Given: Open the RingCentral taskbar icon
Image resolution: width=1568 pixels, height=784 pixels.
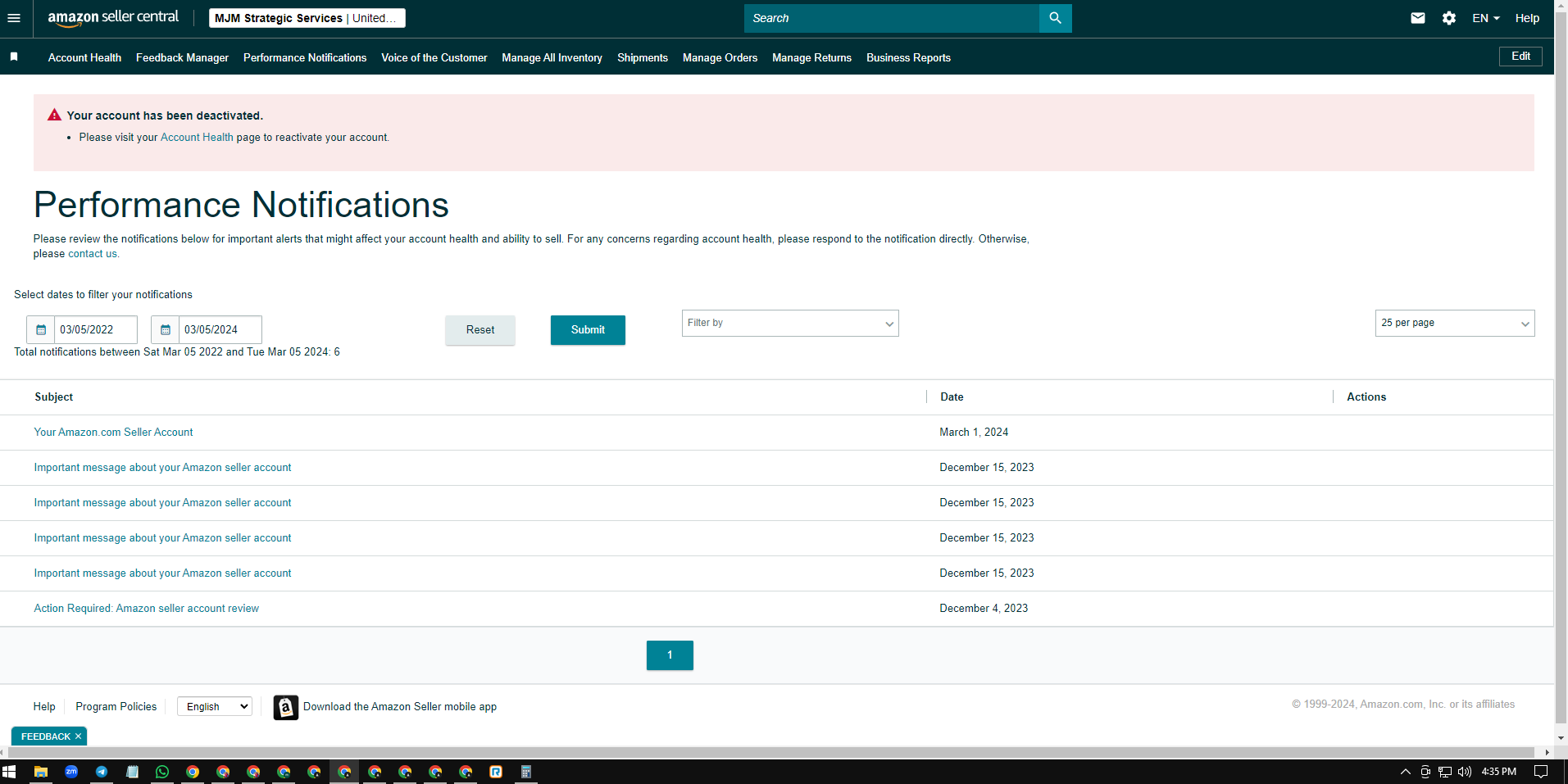Looking at the screenshot, I should [x=496, y=772].
